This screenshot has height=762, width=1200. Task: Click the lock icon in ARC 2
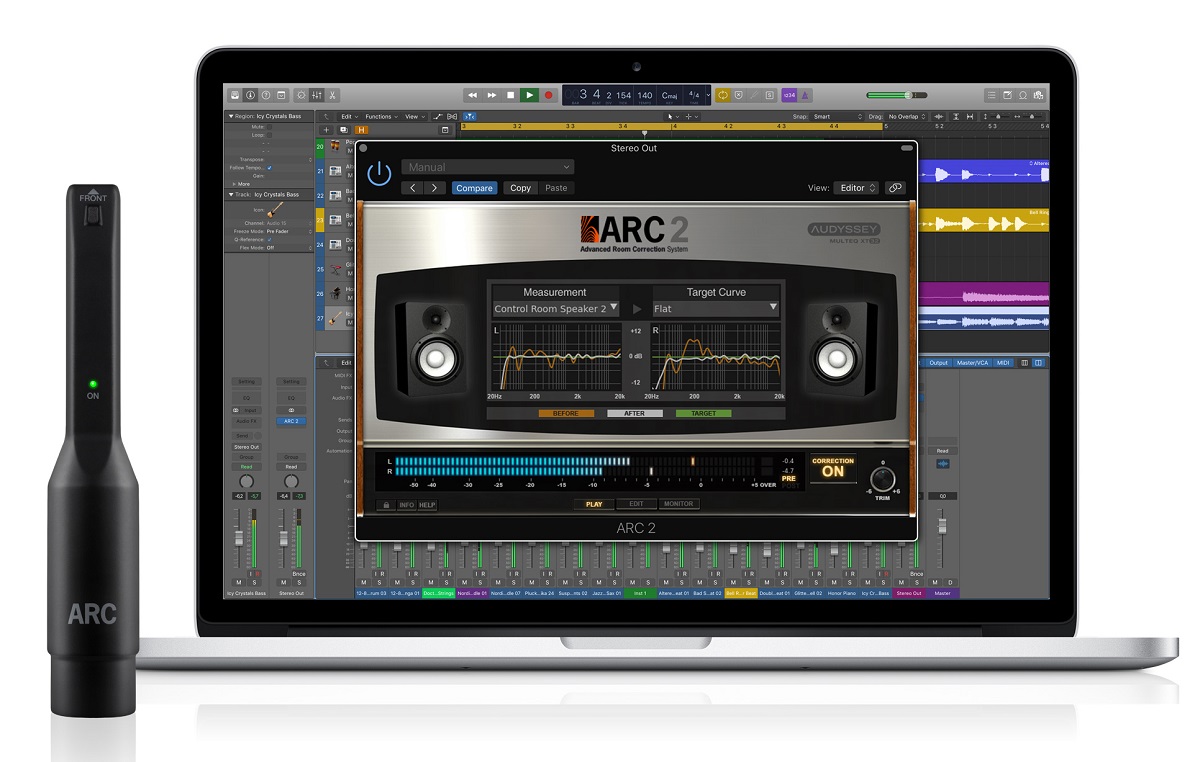[385, 505]
